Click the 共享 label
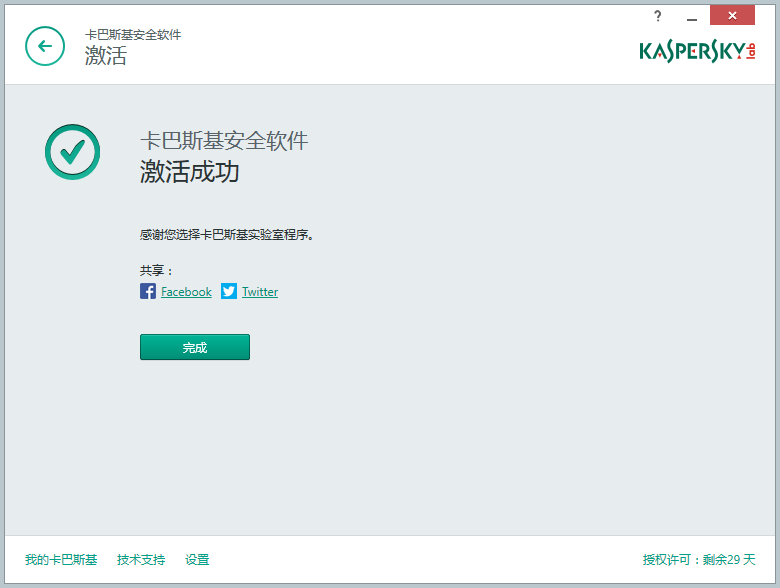 click(156, 271)
